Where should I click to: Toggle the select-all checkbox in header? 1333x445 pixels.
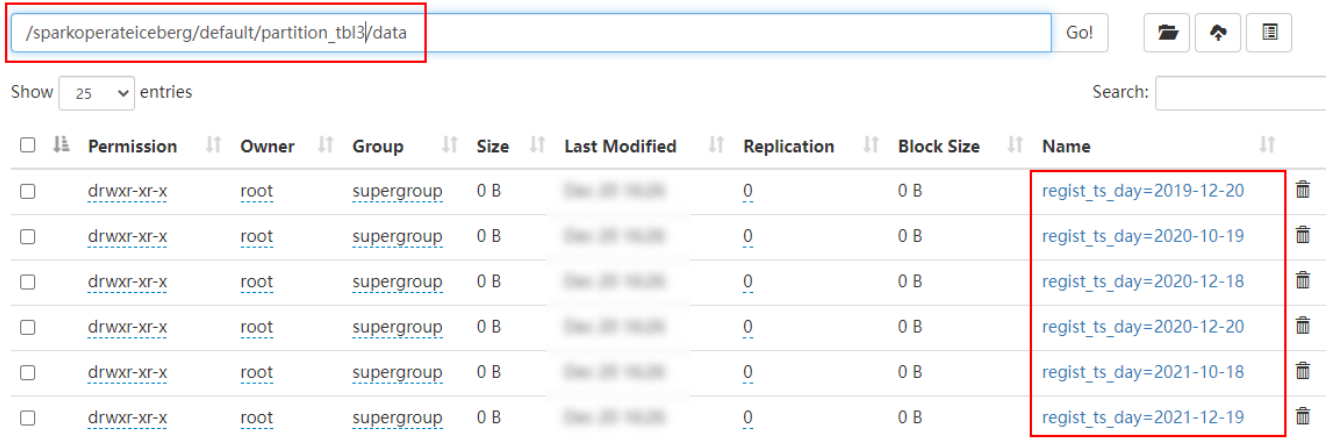pyautogui.click(x=28, y=146)
